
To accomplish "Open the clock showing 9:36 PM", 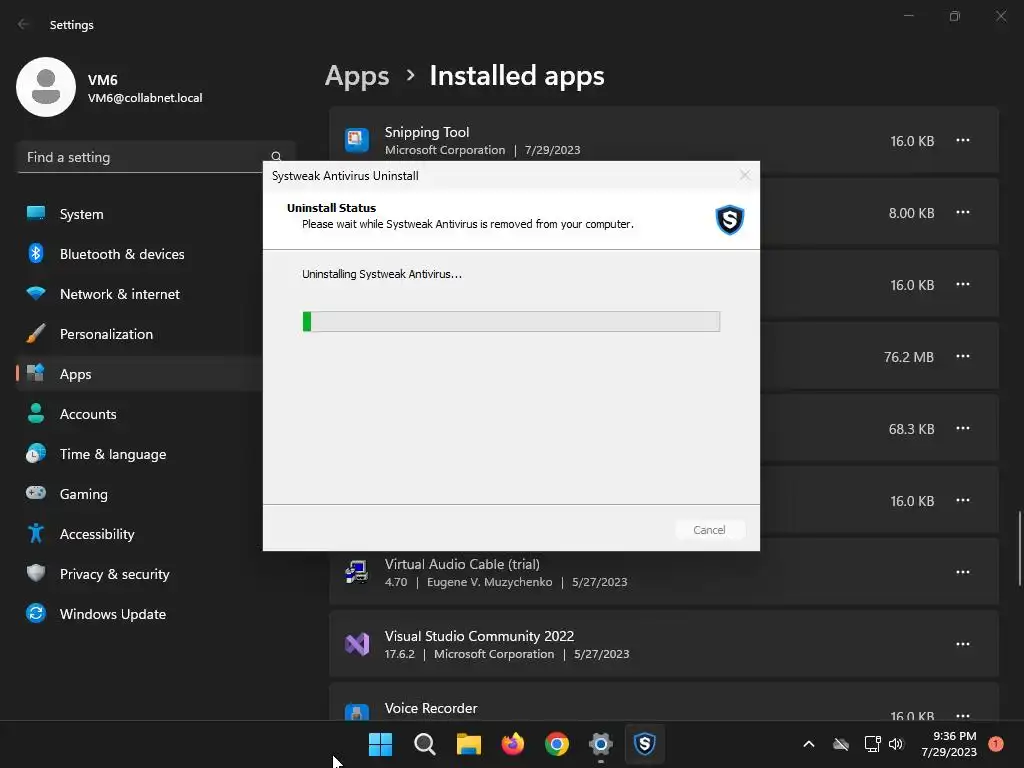I will (949, 744).
